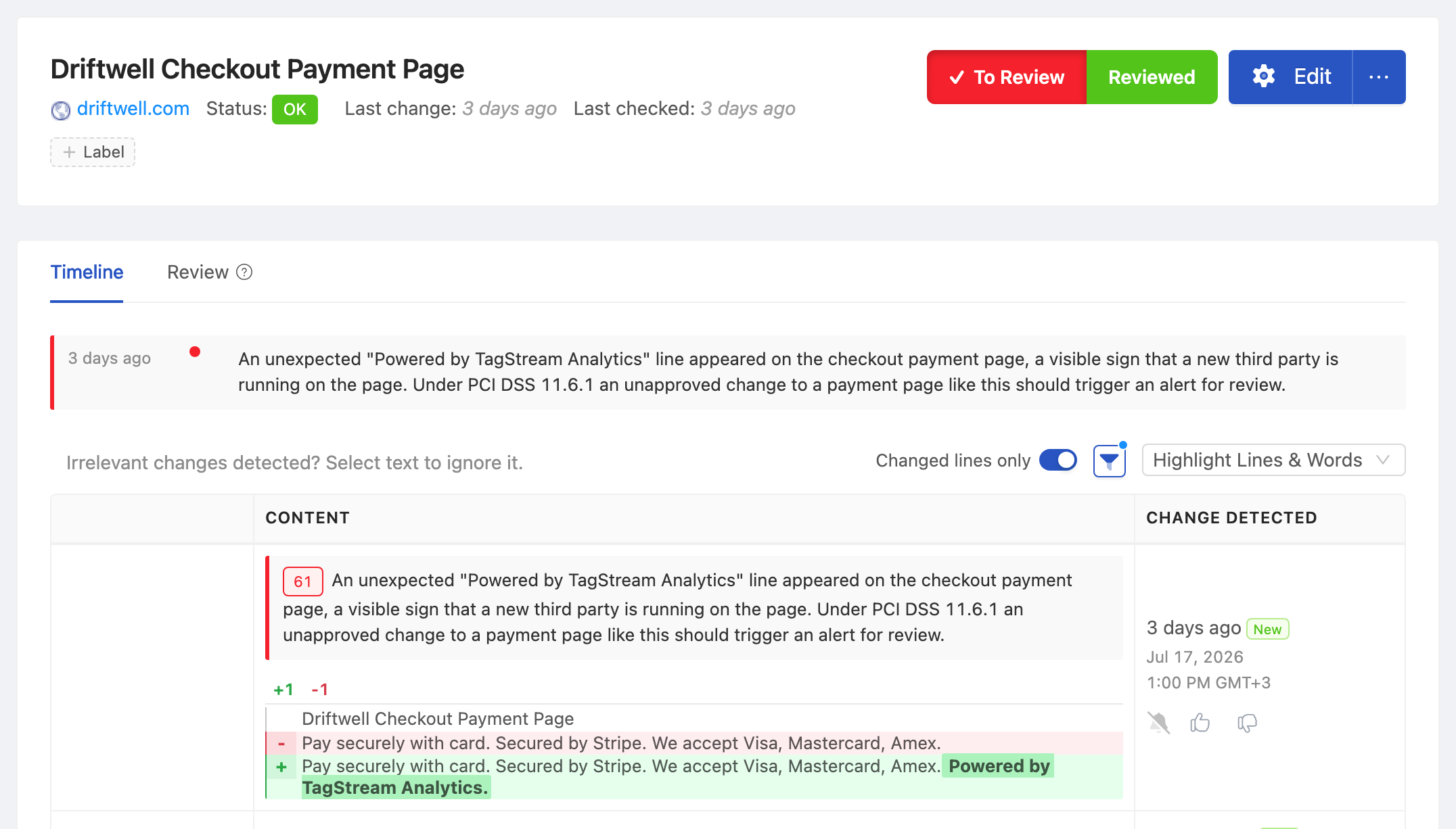This screenshot has width=1456, height=829.
Task: Click the 'Irrelevant changes detected?' hint text
Action: (294, 463)
